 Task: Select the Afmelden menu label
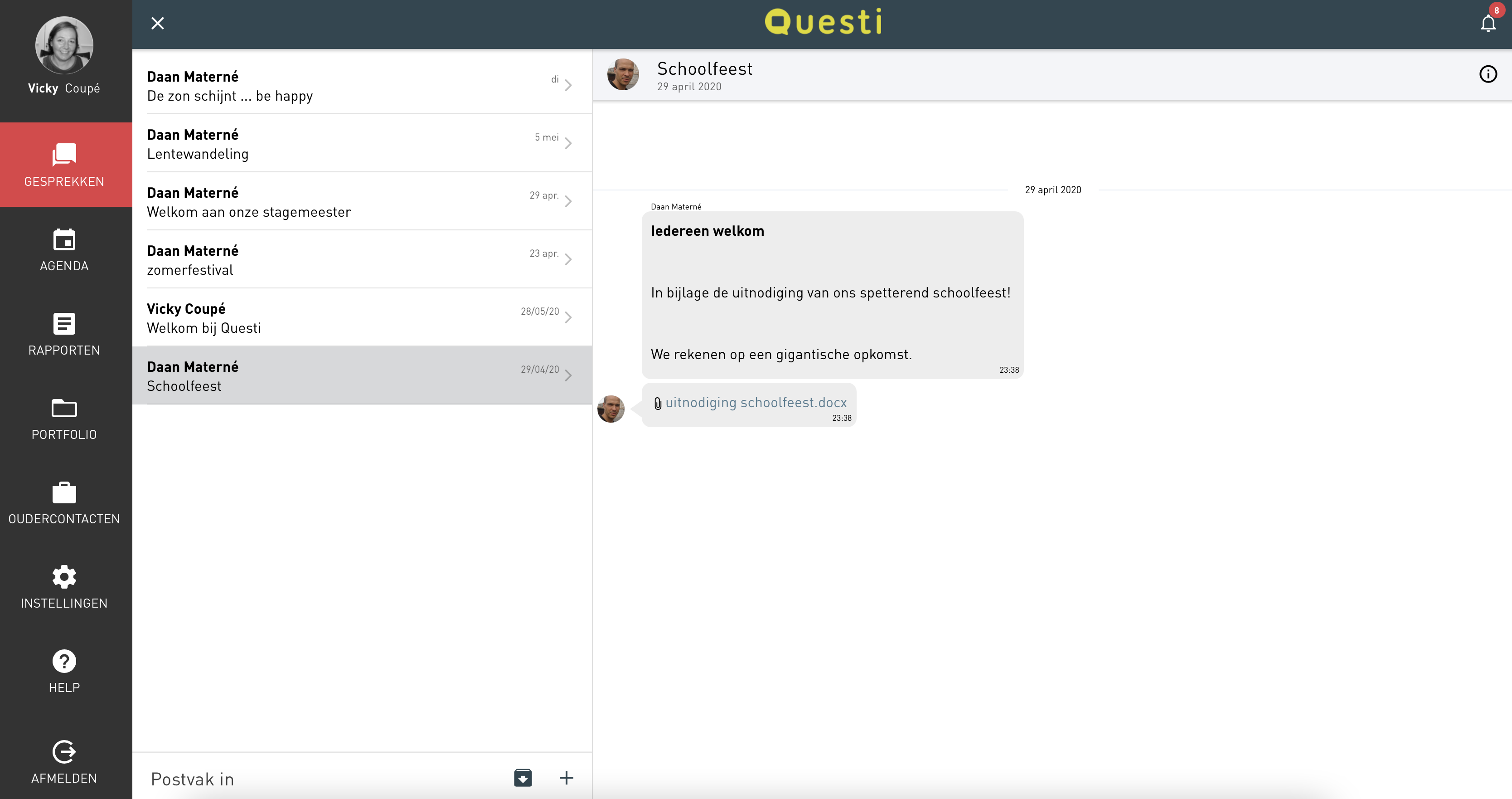pyautogui.click(x=64, y=779)
